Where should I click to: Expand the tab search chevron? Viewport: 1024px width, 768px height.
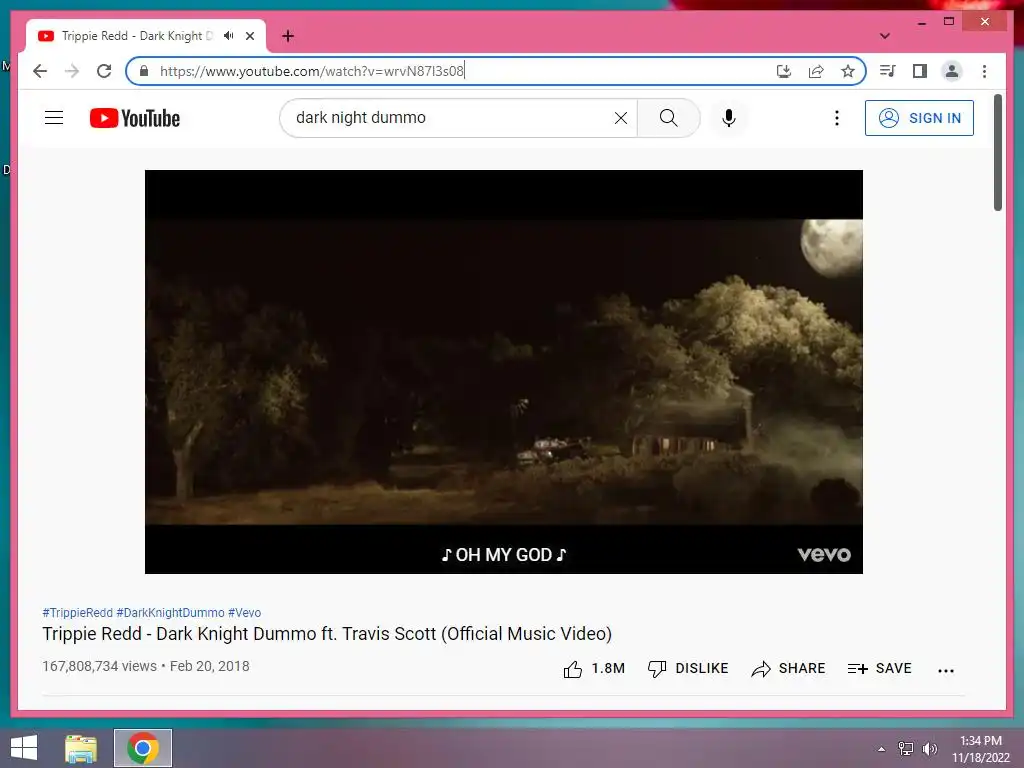884,36
